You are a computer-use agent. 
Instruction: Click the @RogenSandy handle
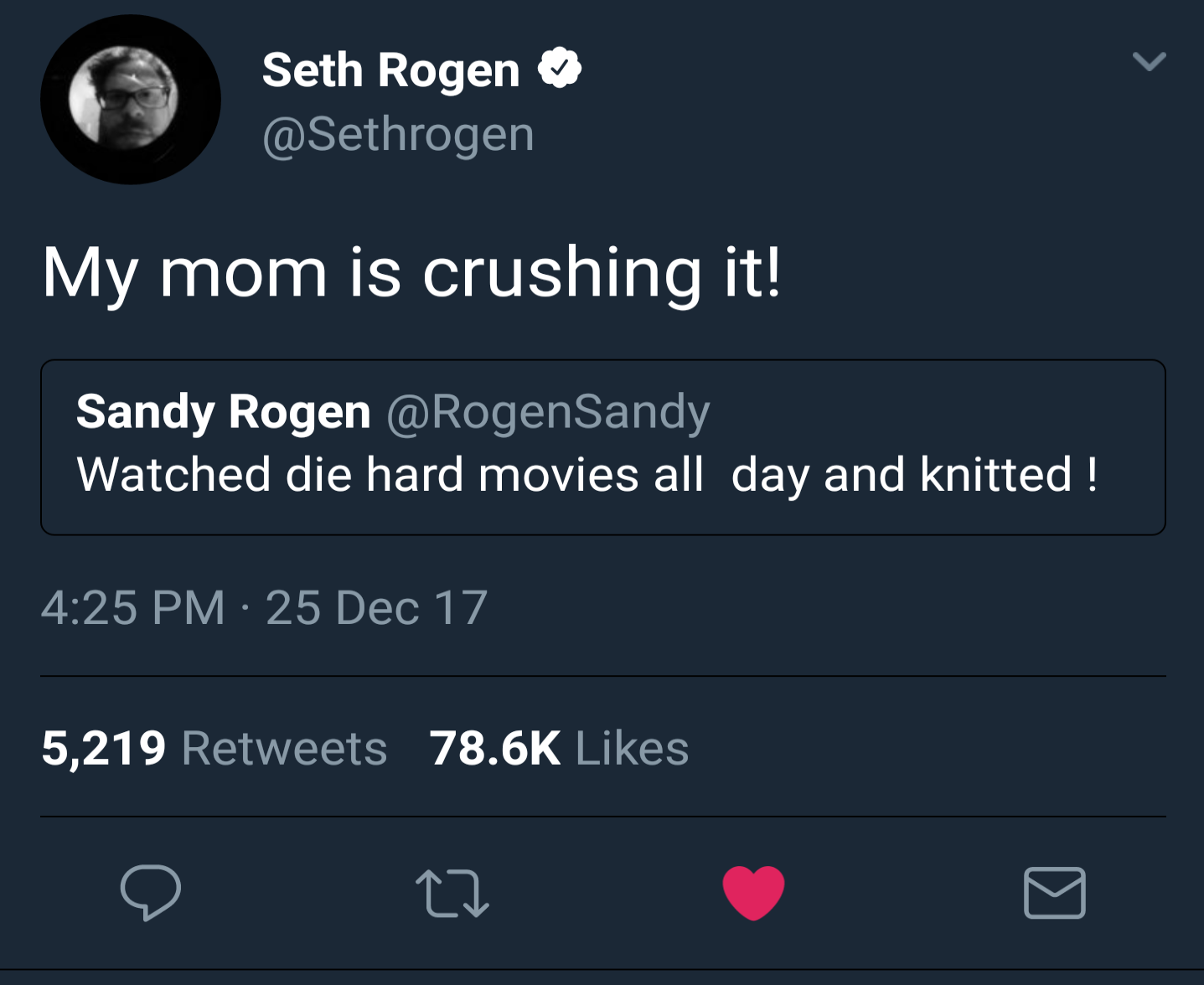coord(548,412)
